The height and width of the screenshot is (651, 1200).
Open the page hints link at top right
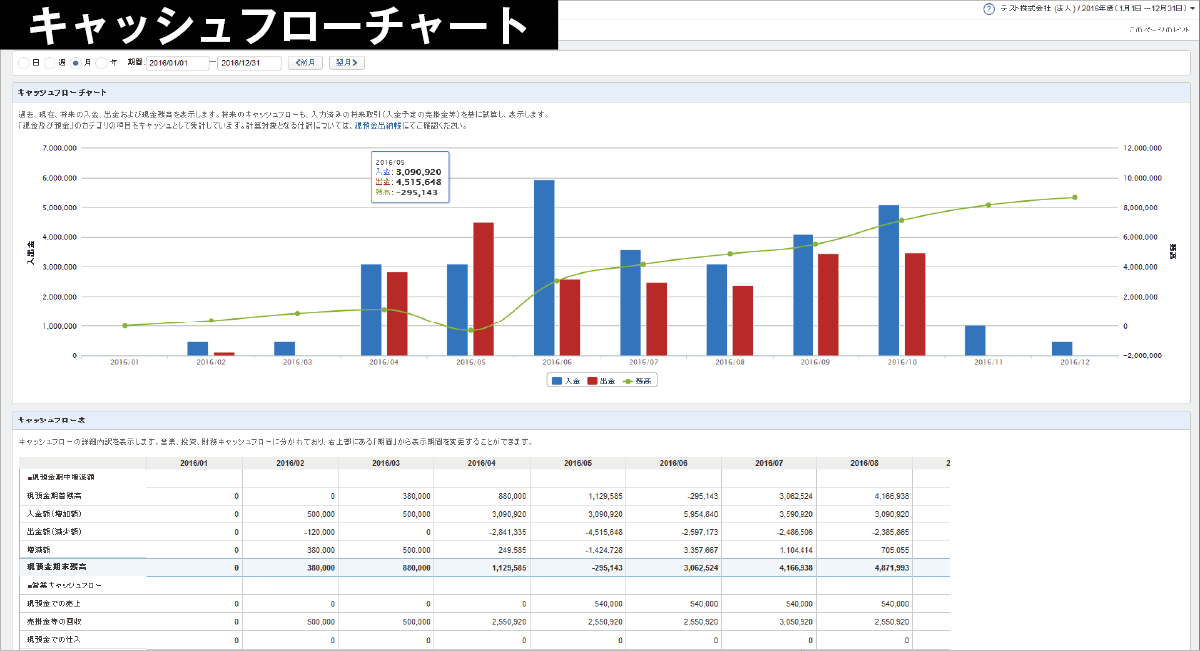[x=1161, y=30]
